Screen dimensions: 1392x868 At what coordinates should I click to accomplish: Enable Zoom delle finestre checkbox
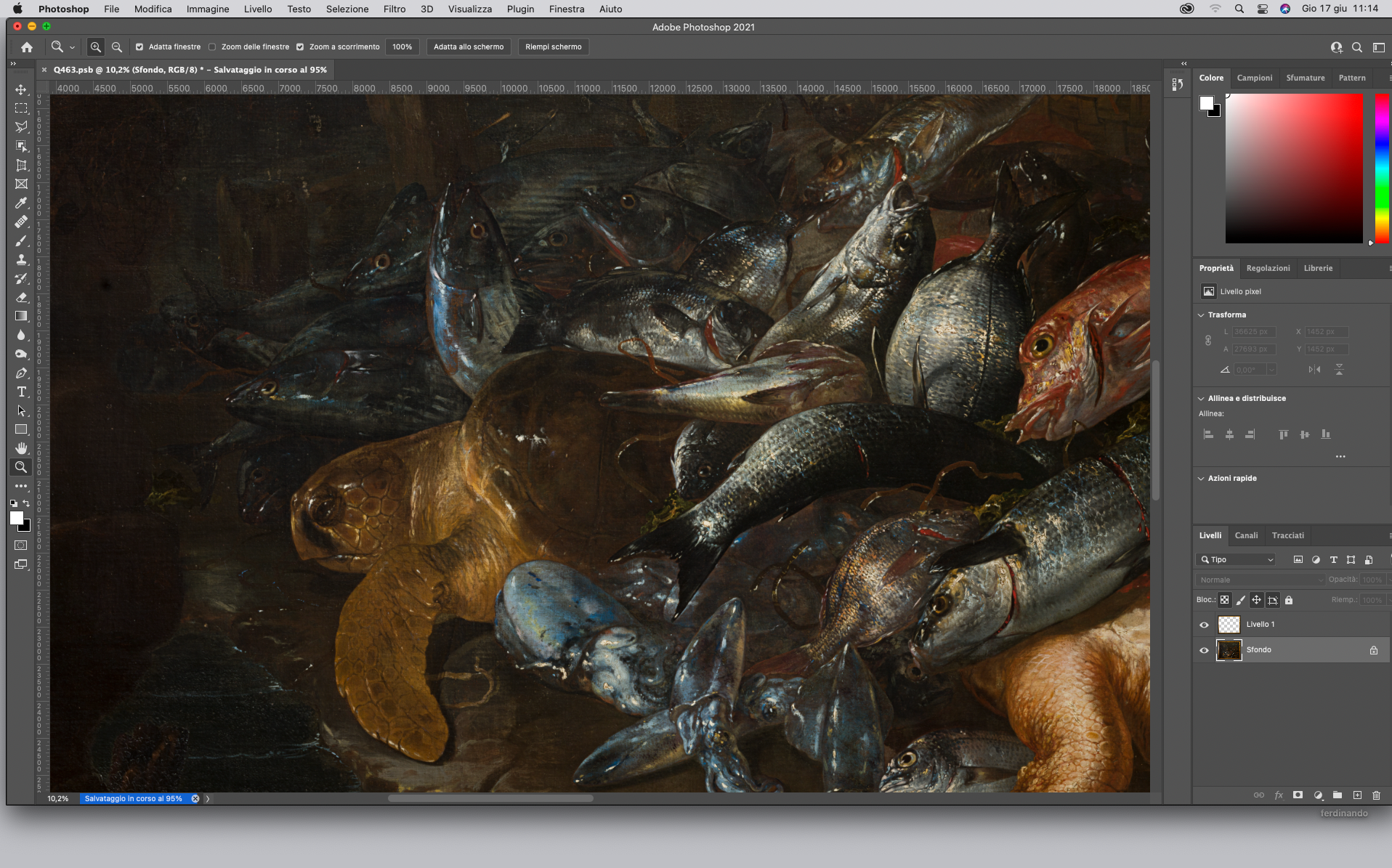[x=212, y=46]
